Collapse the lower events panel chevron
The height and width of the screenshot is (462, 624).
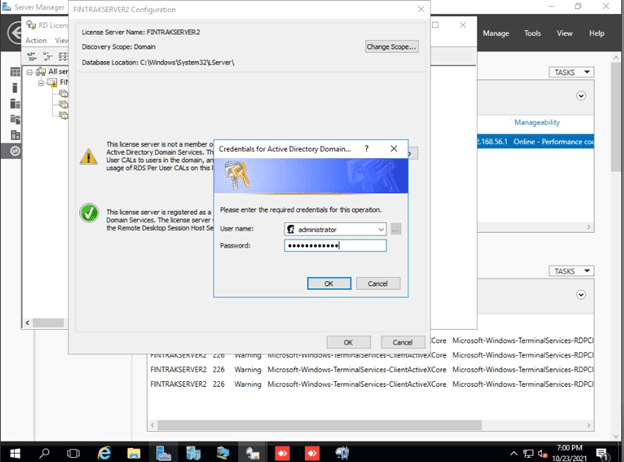pos(581,295)
